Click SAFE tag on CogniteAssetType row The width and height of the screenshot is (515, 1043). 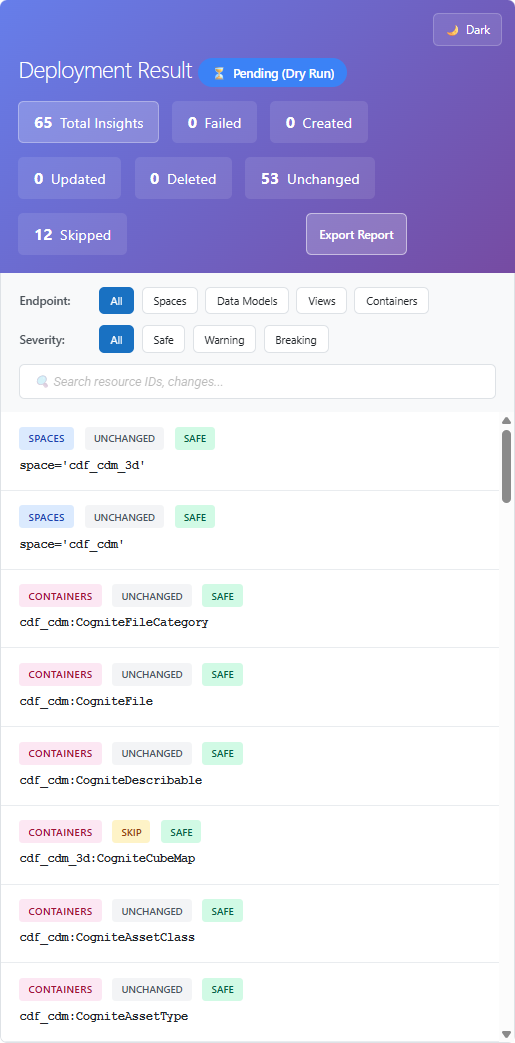tap(222, 989)
